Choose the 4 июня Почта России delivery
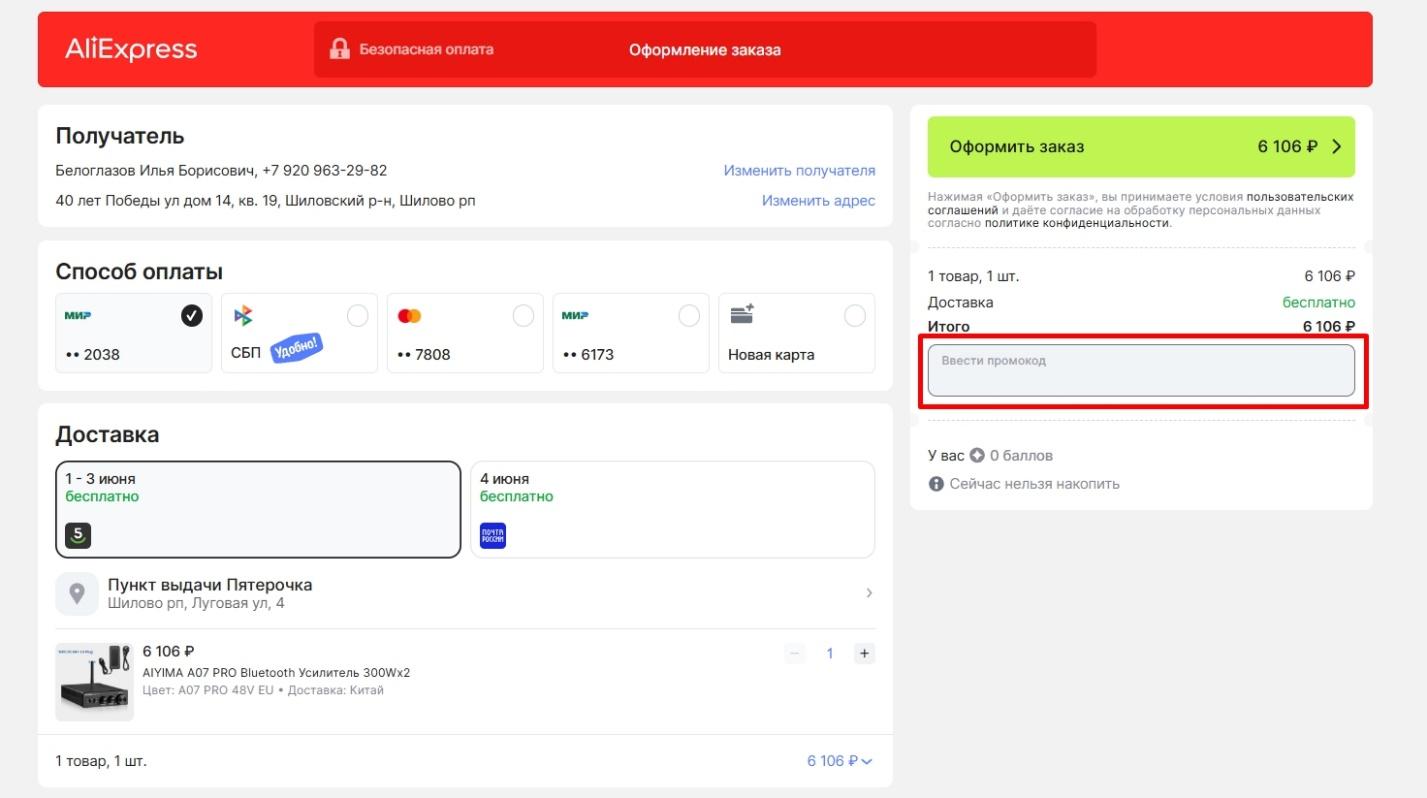1427x798 pixels. (x=672, y=509)
